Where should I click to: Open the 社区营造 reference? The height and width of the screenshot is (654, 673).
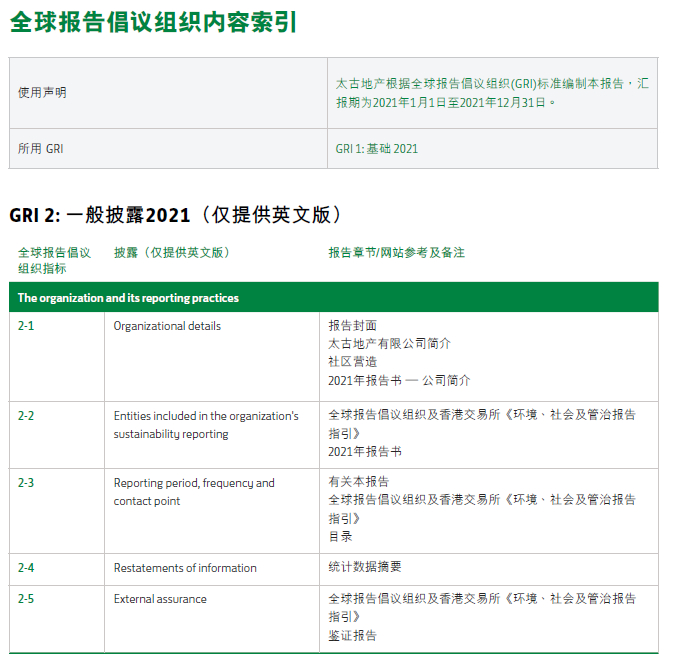pos(352,362)
